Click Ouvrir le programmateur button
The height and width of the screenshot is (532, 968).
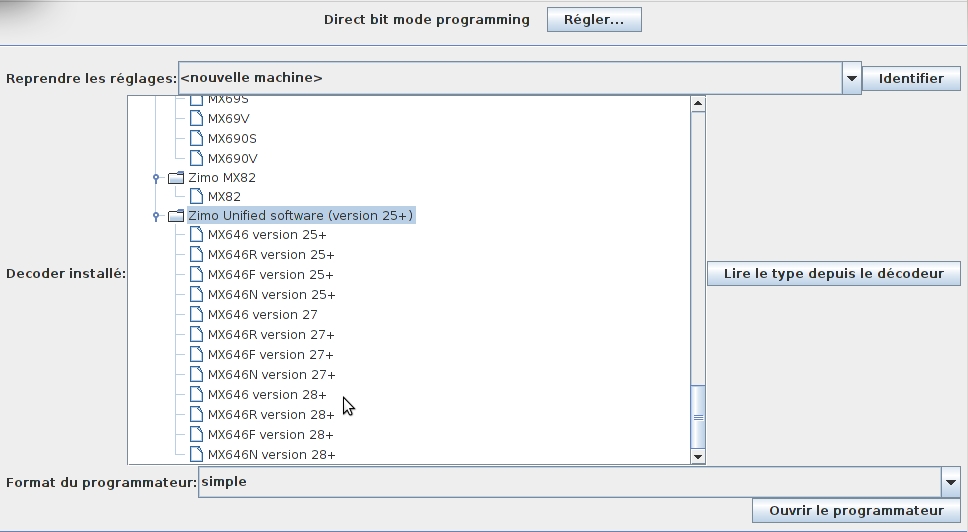pyautogui.click(x=856, y=510)
